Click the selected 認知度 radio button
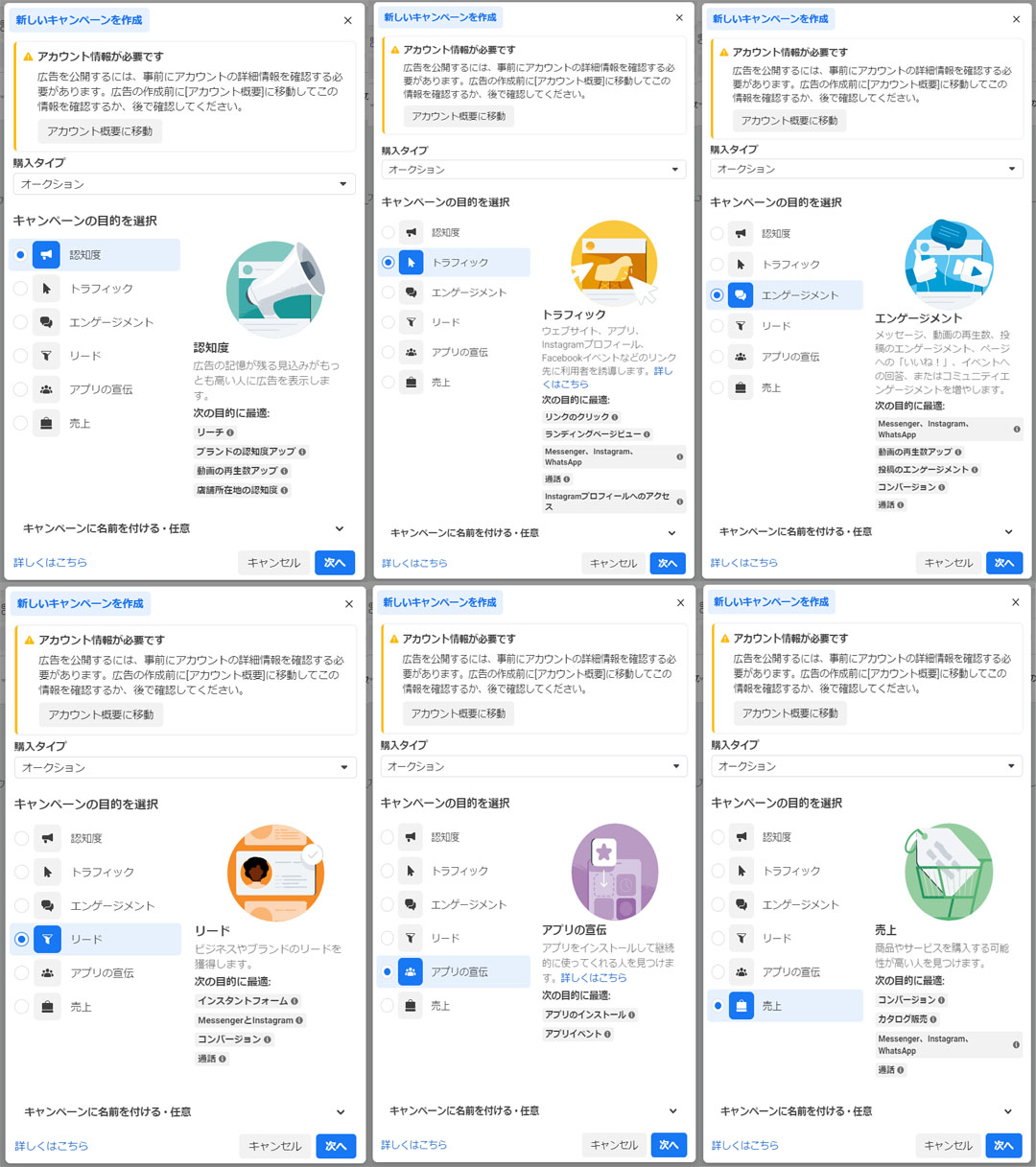1036x1167 pixels. [x=20, y=255]
